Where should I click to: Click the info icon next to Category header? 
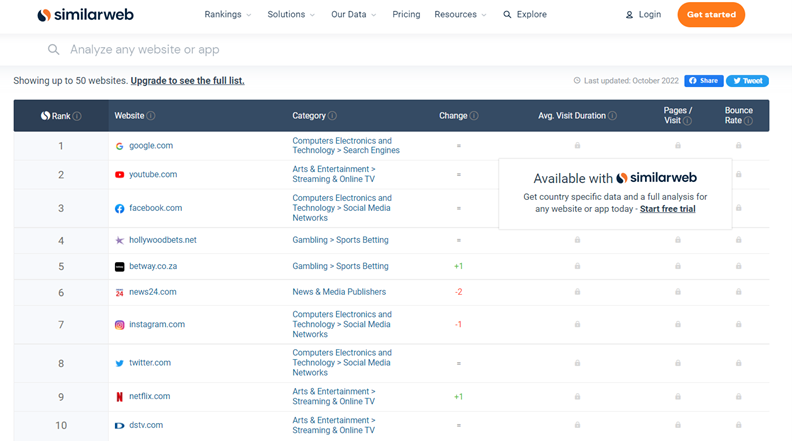[x=332, y=116]
